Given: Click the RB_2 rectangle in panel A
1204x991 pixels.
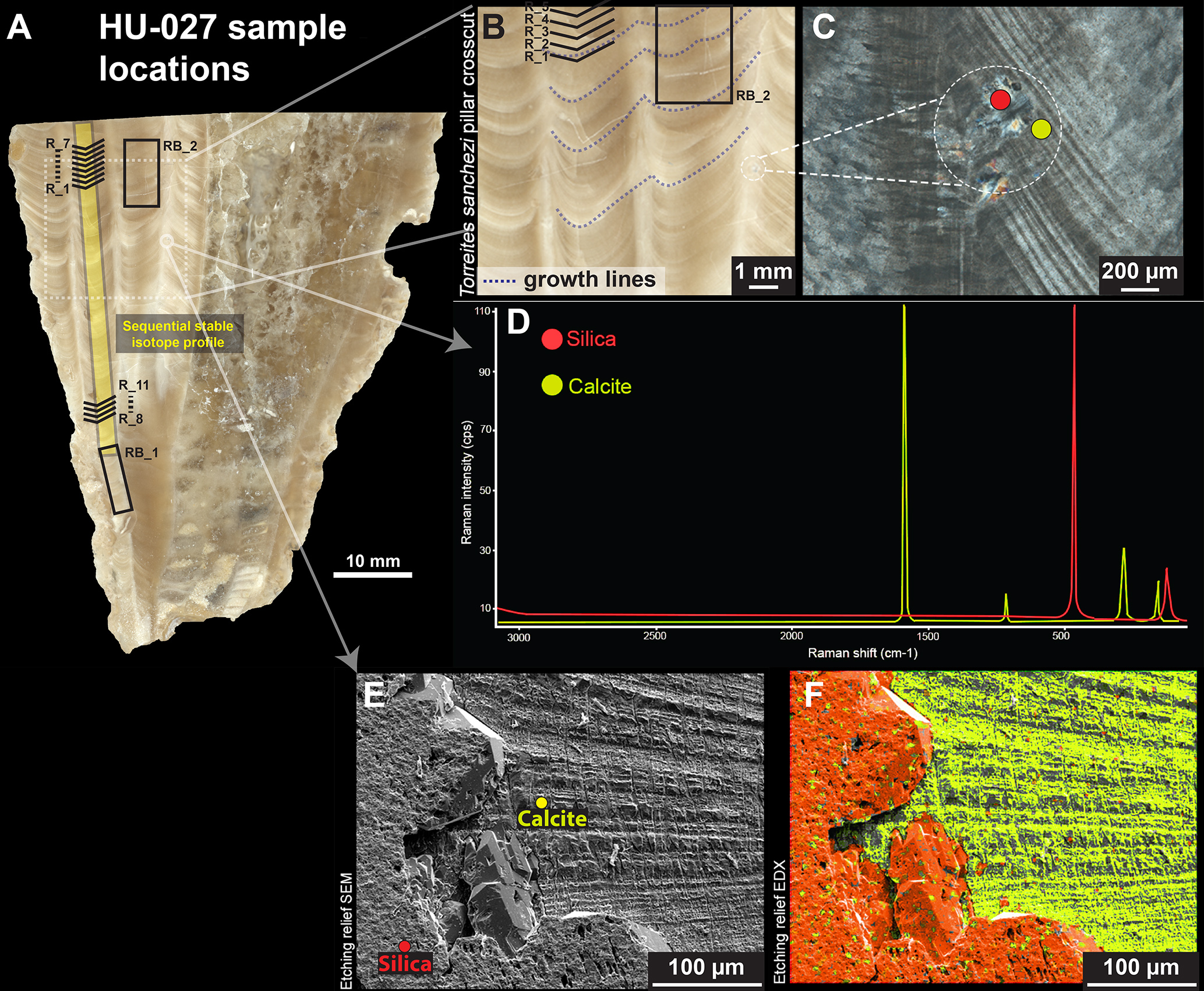Looking at the screenshot, I should [142, 173].
